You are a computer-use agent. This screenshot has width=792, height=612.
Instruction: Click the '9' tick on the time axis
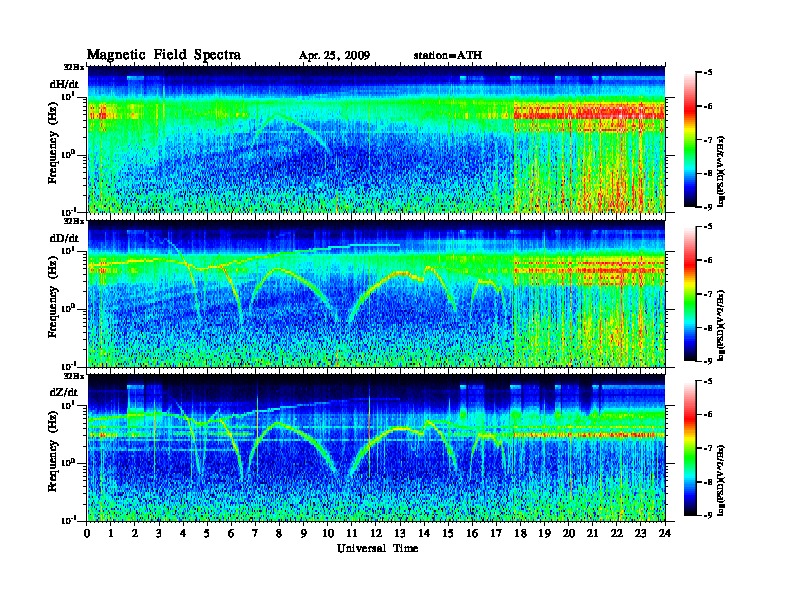pyautogui.click(x=304, y=533)
